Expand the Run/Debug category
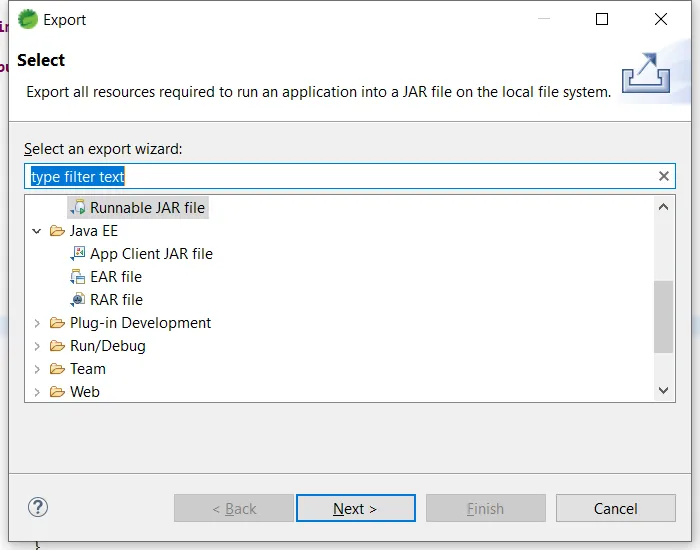The image size is (700, 550). [x=37, y=346]
